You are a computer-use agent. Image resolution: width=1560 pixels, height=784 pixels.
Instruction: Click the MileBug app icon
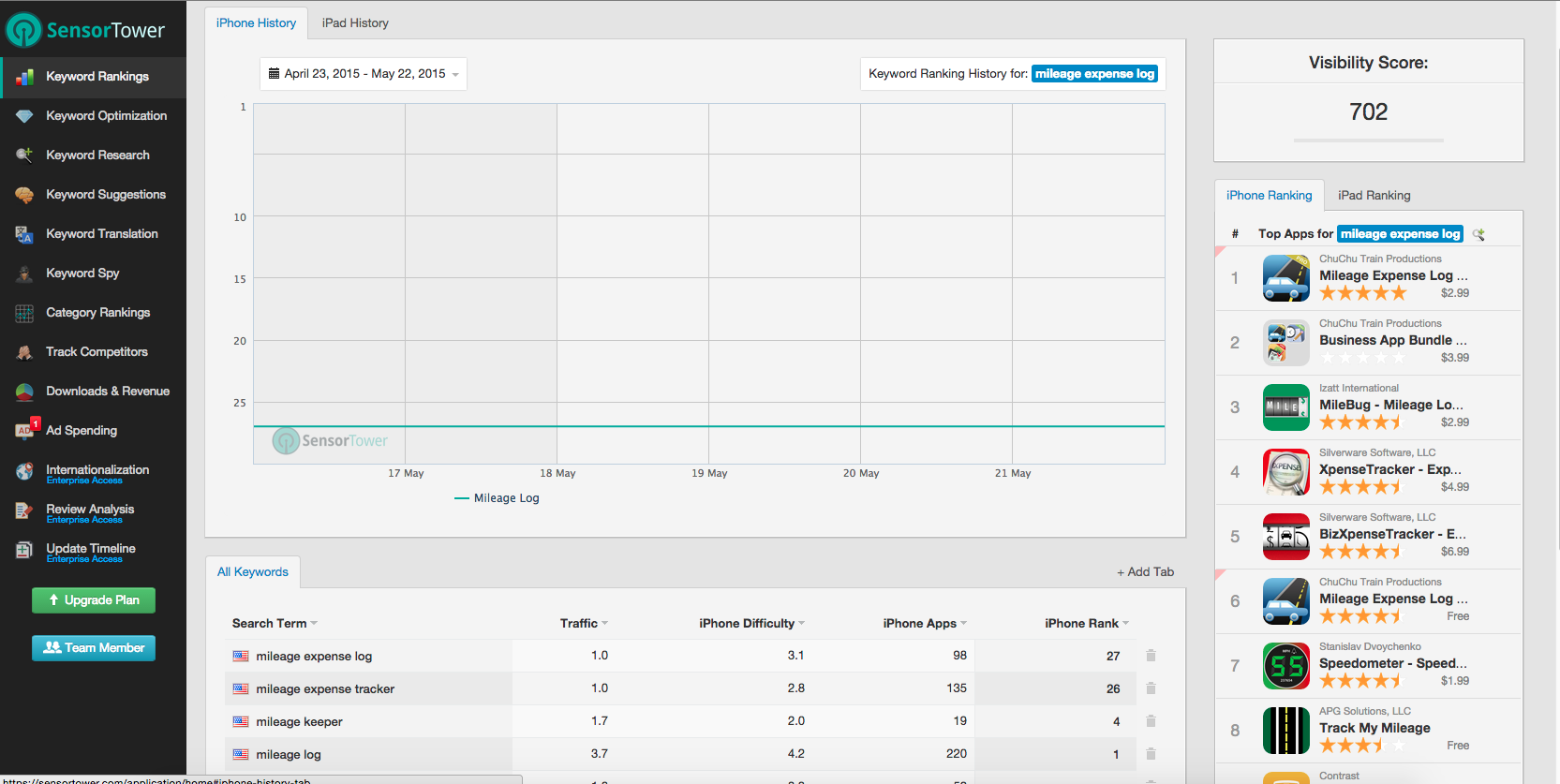(1285, 407)
